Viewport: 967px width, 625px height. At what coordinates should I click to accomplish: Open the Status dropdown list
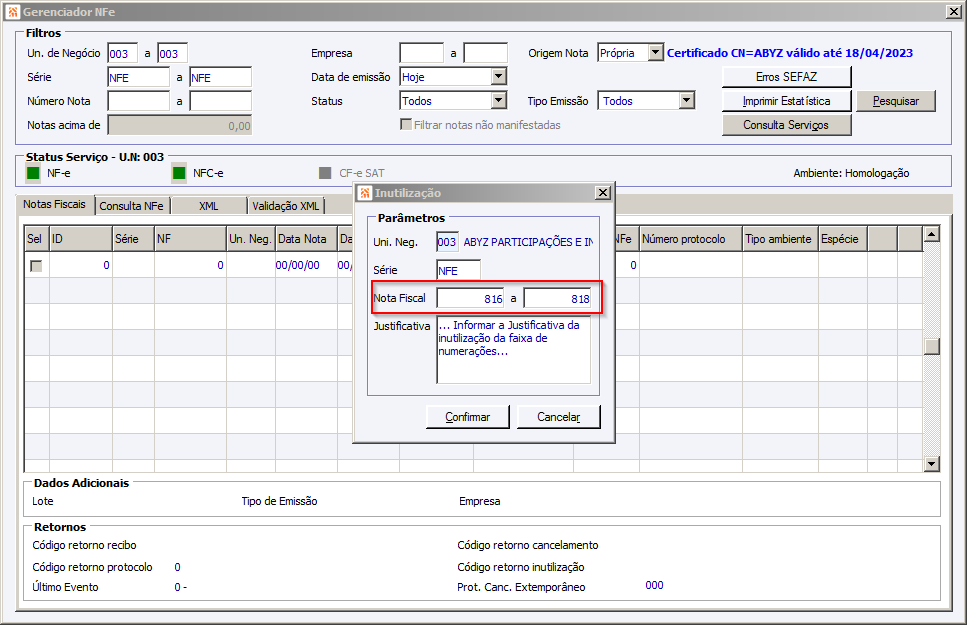[499, 101]
